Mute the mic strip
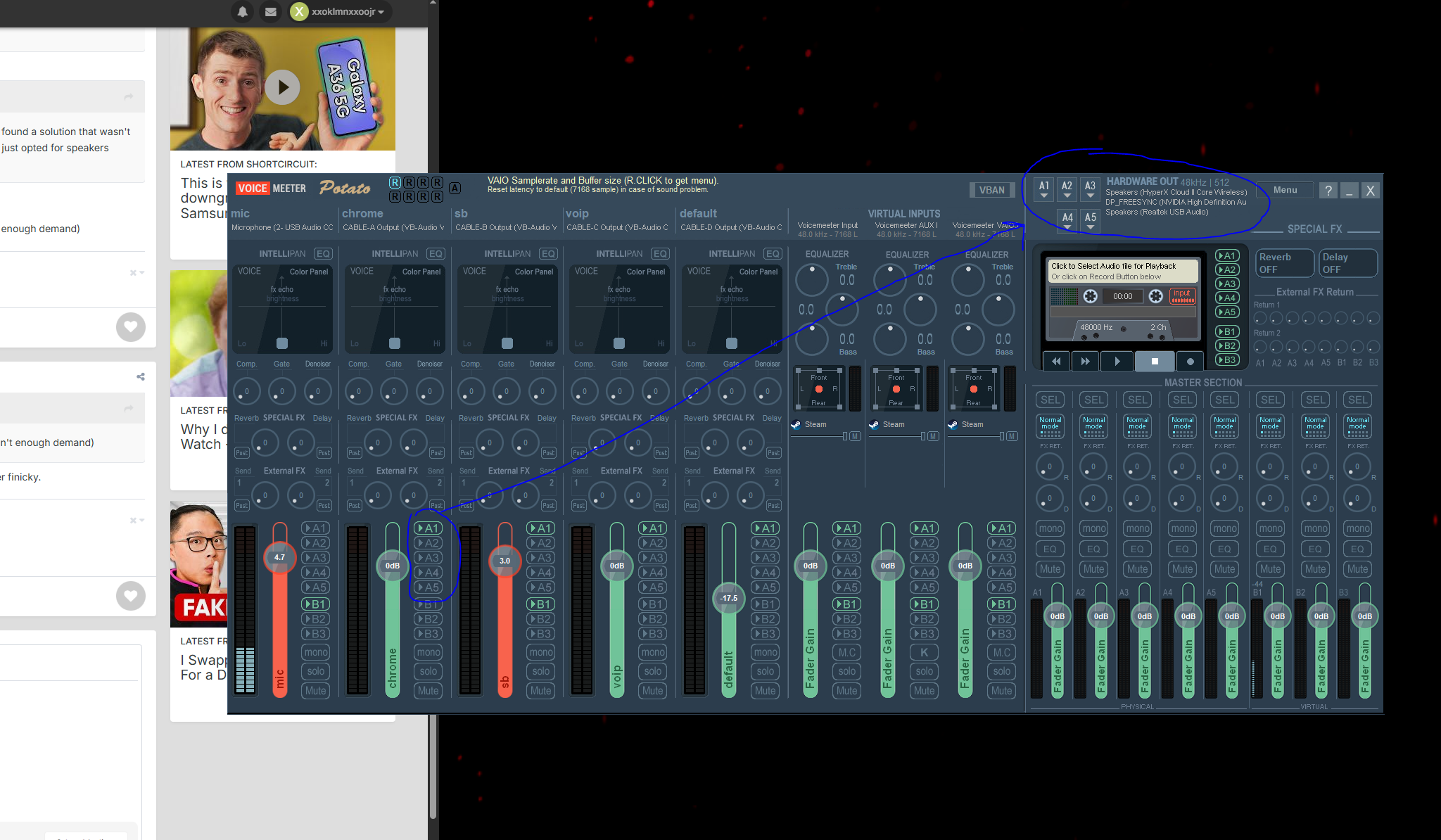This screenshot has height=840, width=1441. 316,691
